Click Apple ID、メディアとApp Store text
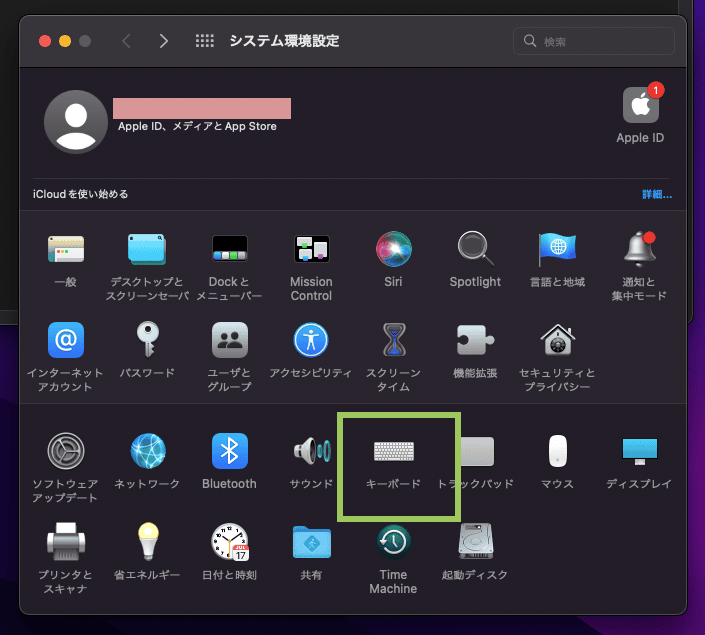Screen dimensions: 705x635 [197, 126]
